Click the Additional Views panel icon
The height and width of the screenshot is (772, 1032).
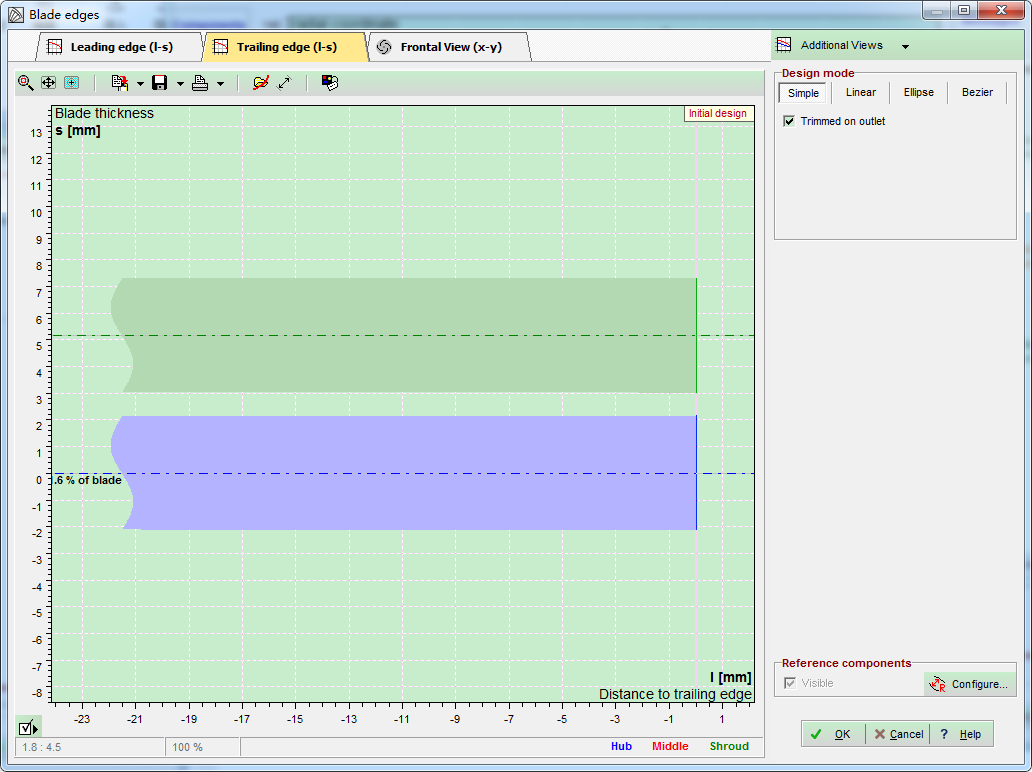pos(784,45)
